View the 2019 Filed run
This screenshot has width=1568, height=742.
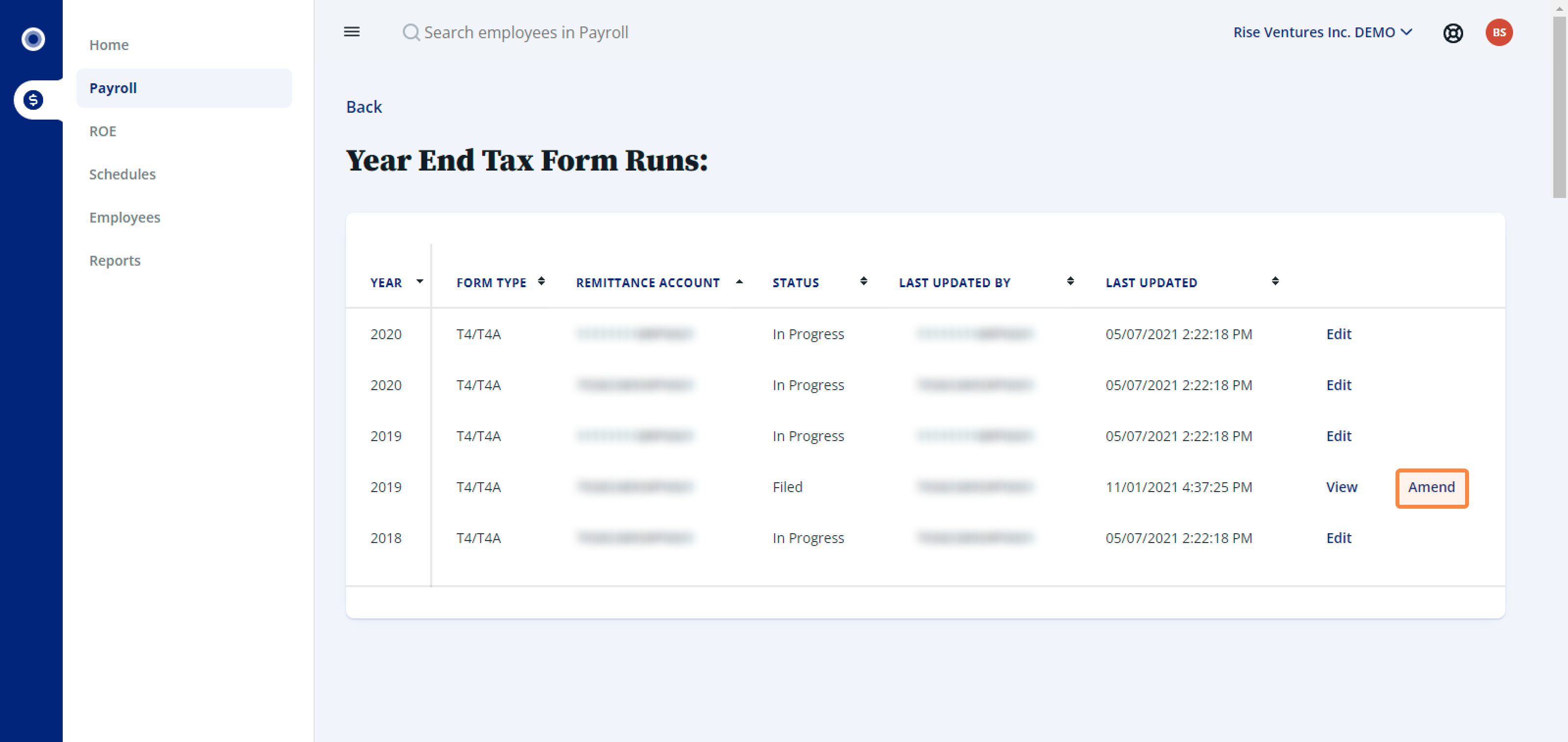click(x=1342, y=488)
